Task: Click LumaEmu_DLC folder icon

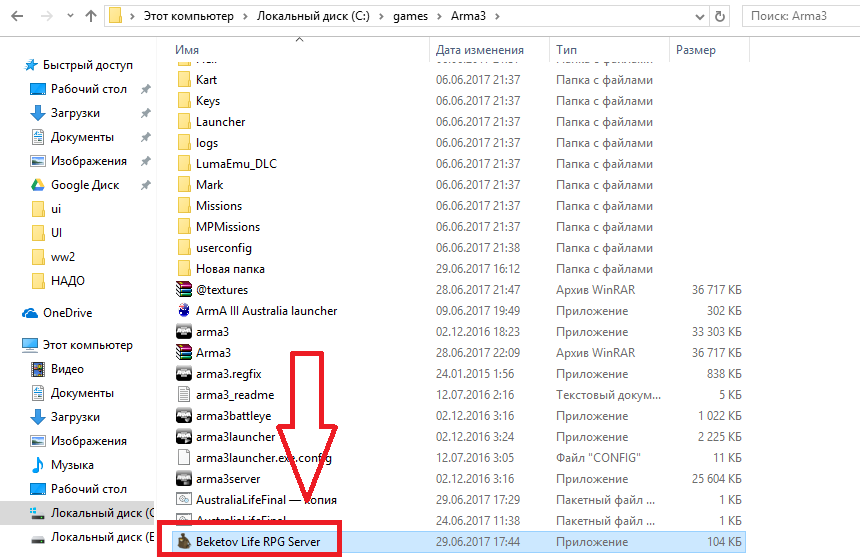Action: tap(184, 164)
